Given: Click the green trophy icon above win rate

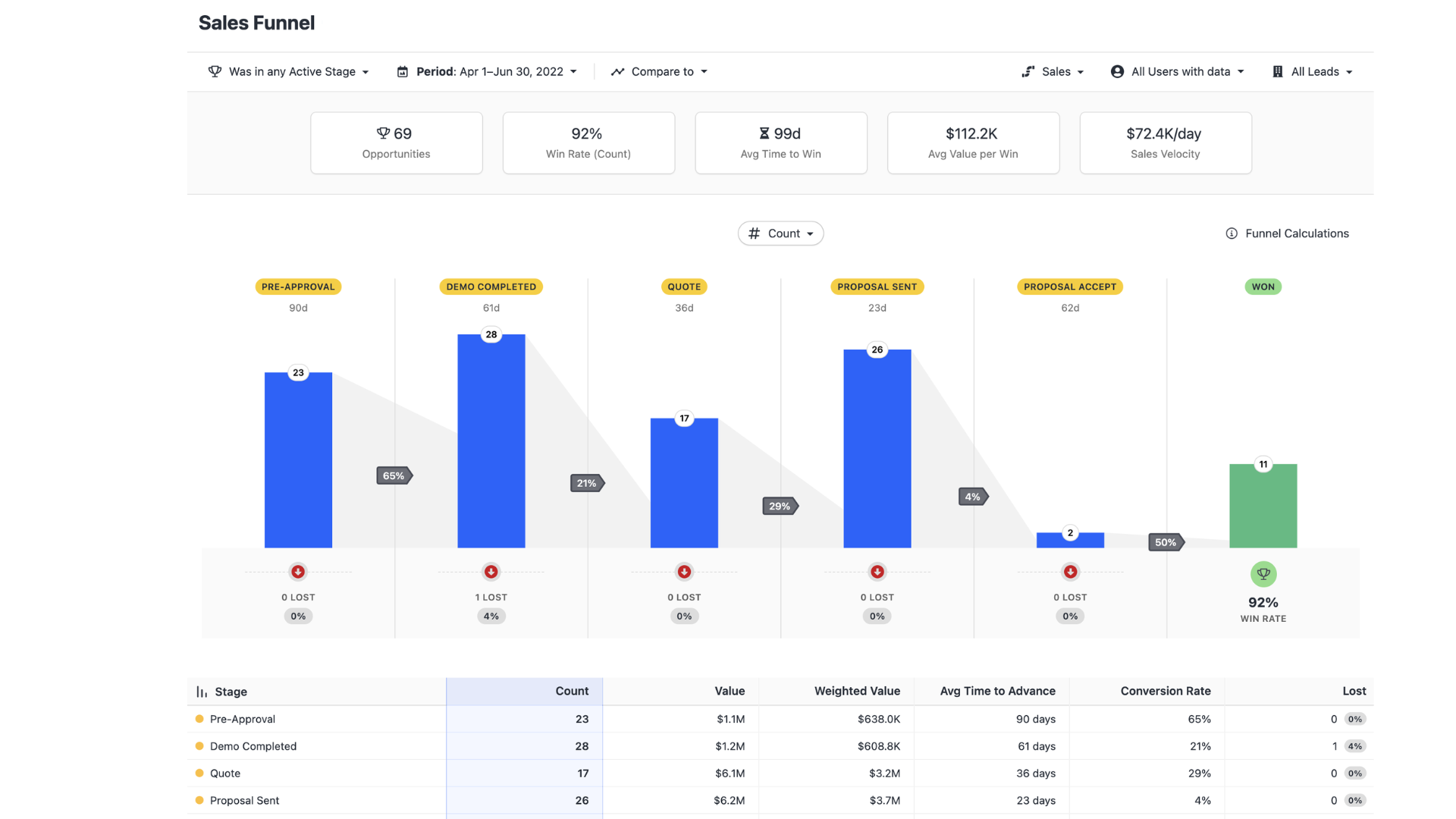Looking at the screenshot, I should click(1263, 574).
